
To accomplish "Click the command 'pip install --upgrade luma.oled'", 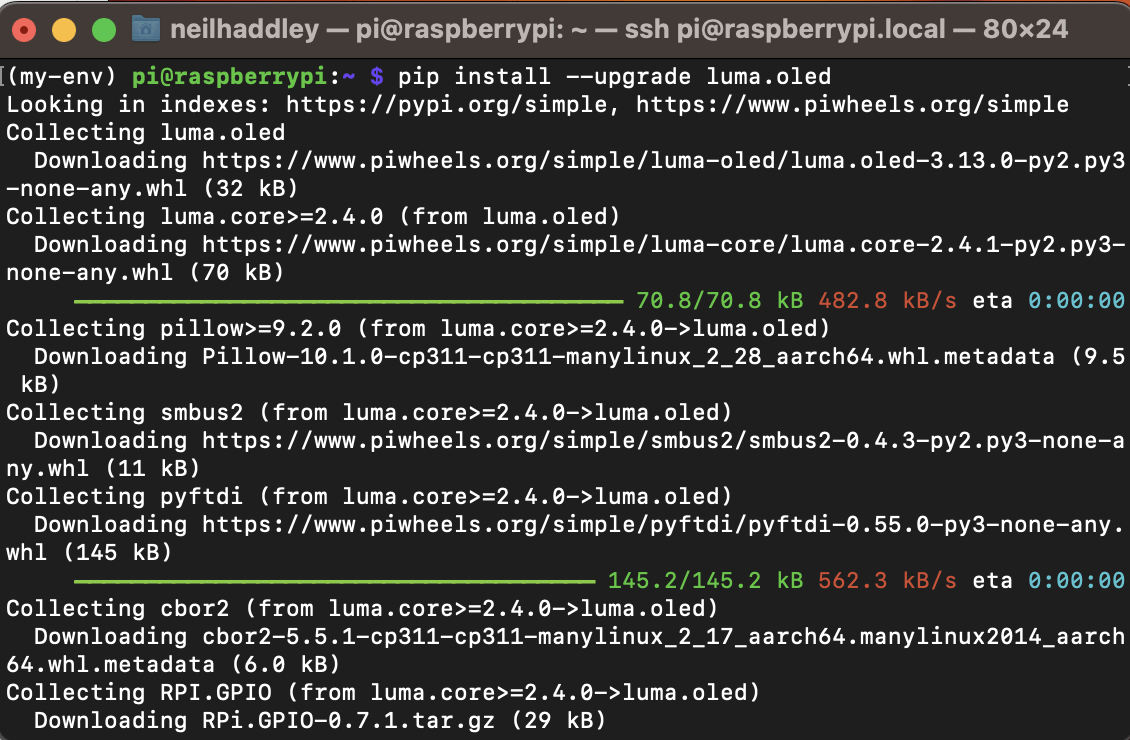I will click(614, 76).
